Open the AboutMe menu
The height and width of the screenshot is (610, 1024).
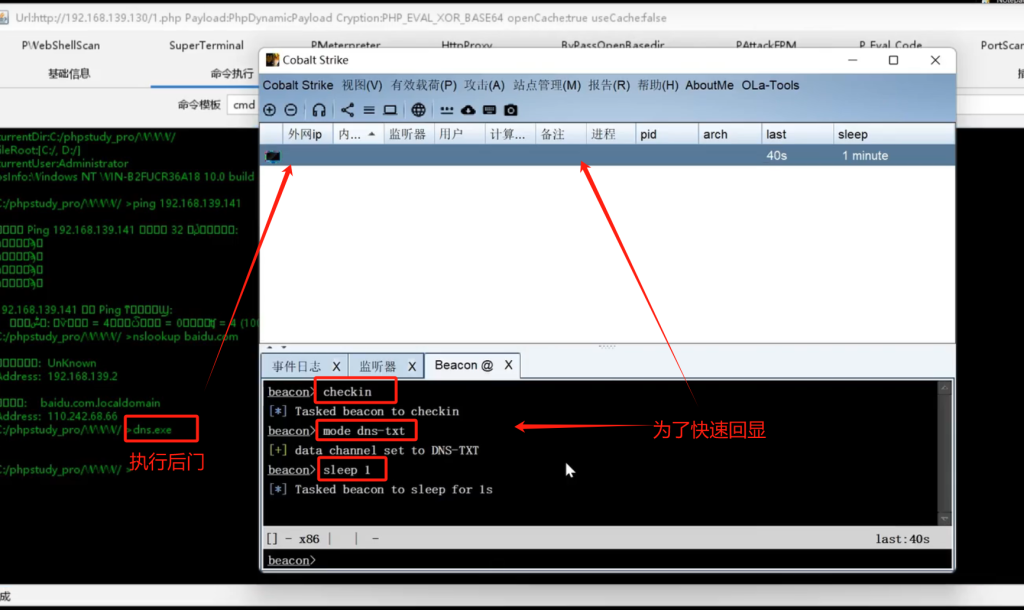[x=709, y=85]
